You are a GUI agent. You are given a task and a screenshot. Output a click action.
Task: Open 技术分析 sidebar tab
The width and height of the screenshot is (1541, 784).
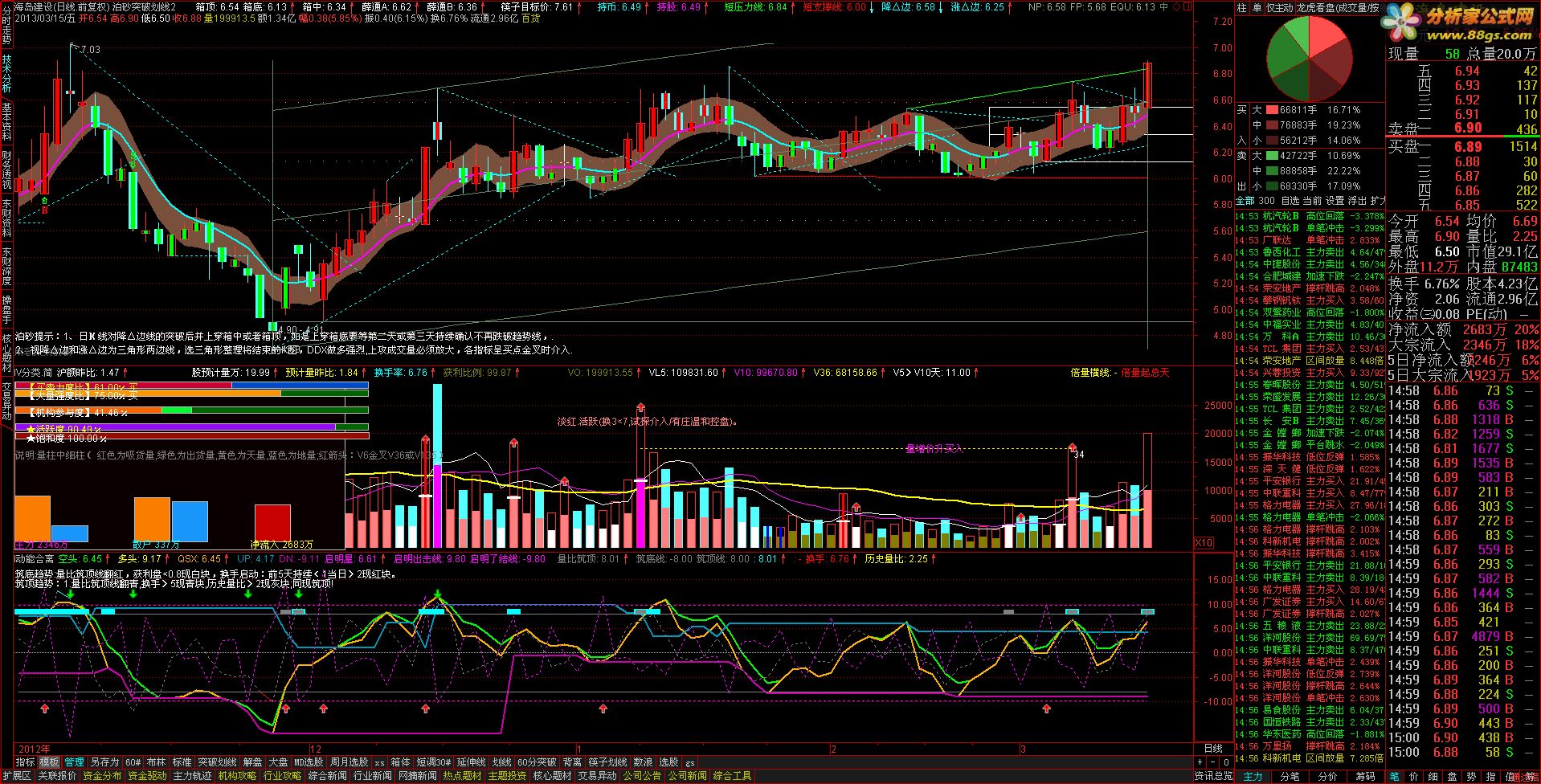point(6,73)
